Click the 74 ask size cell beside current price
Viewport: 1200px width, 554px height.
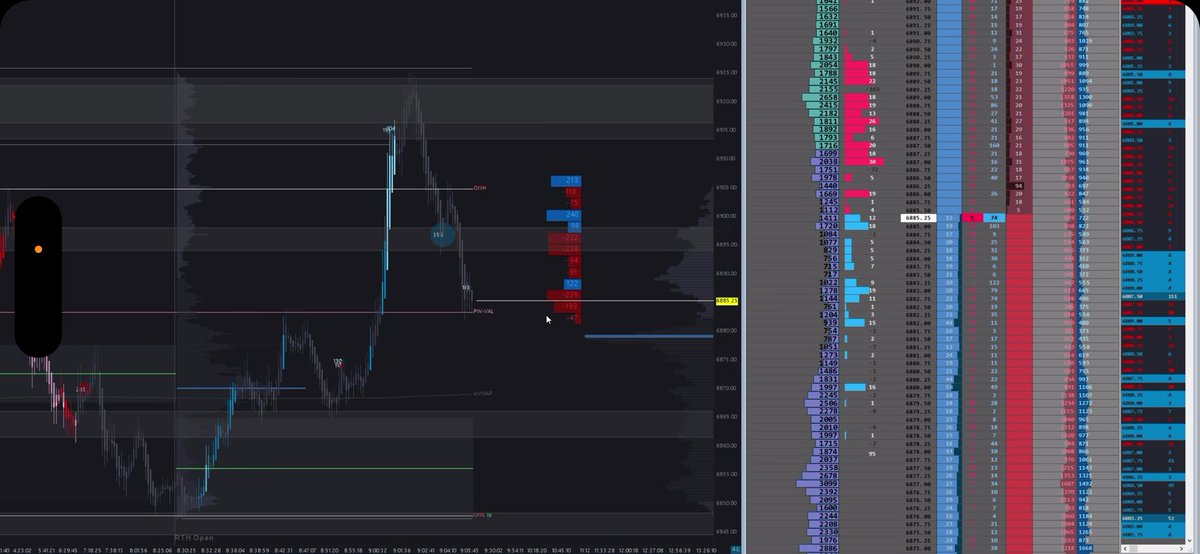[x=993, y=217]
